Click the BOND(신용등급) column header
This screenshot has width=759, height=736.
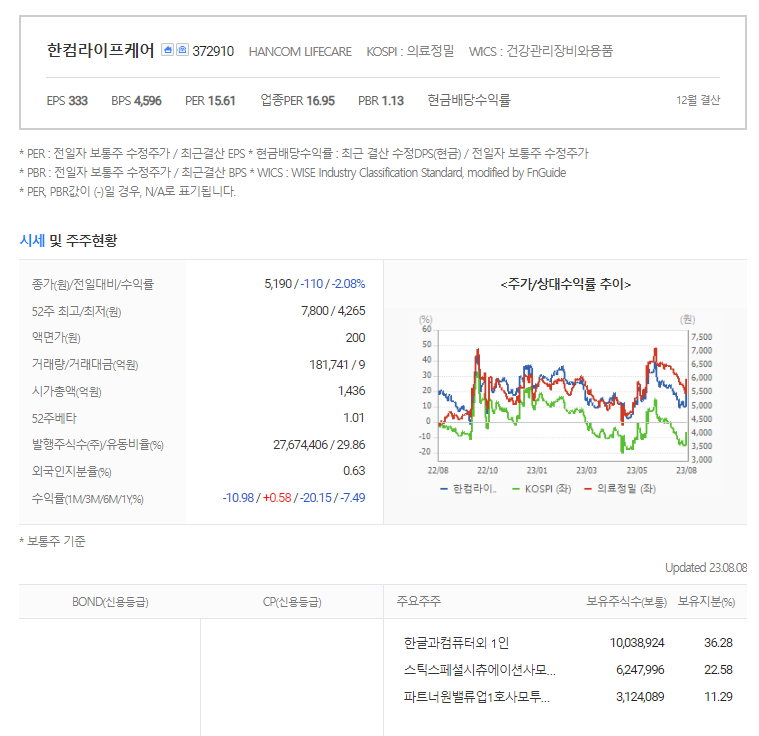pos(110,602)
